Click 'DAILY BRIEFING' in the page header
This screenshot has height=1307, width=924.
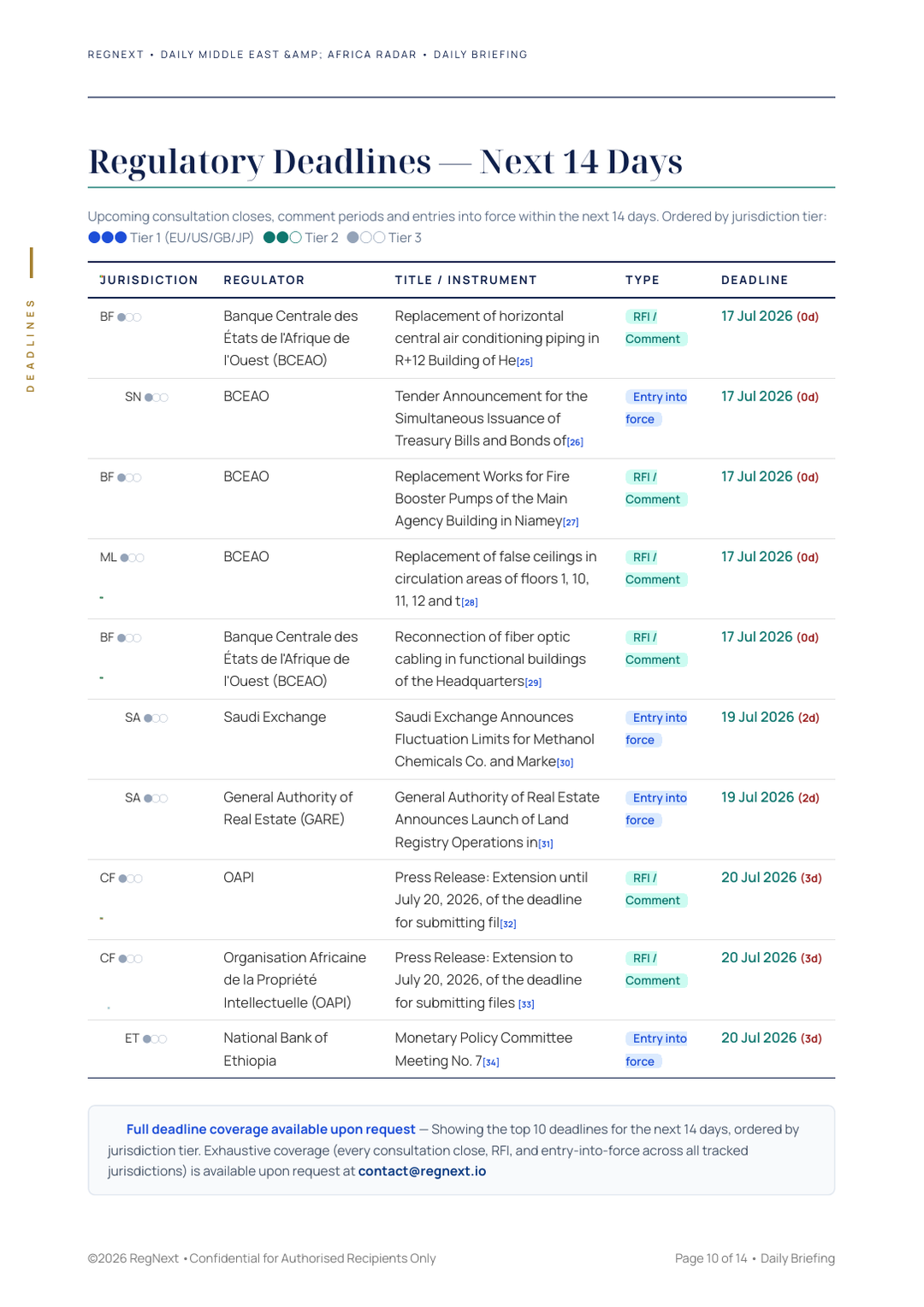[x=481, y=55]
